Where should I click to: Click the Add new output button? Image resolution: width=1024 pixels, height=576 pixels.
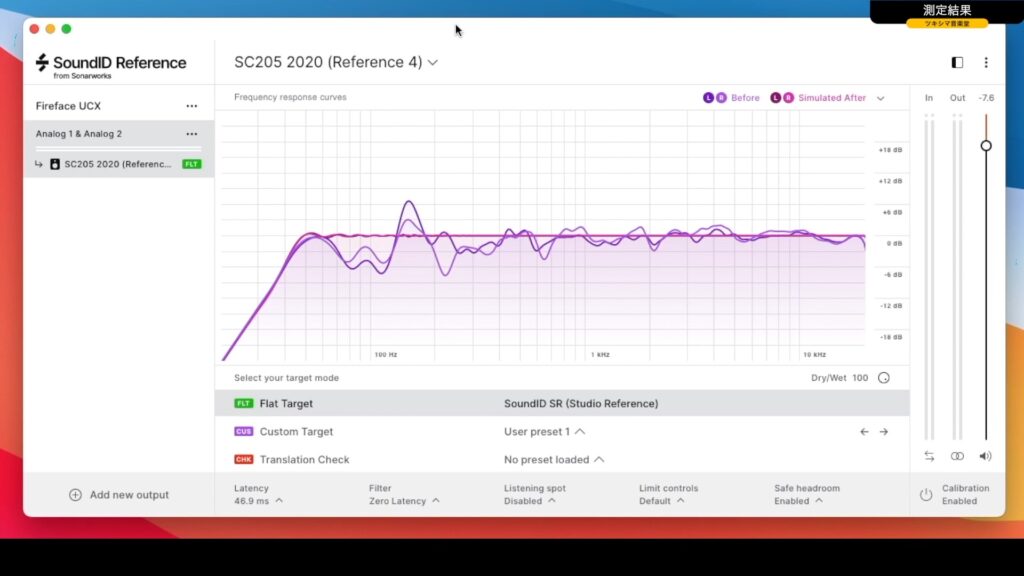[x=119, y=495]
